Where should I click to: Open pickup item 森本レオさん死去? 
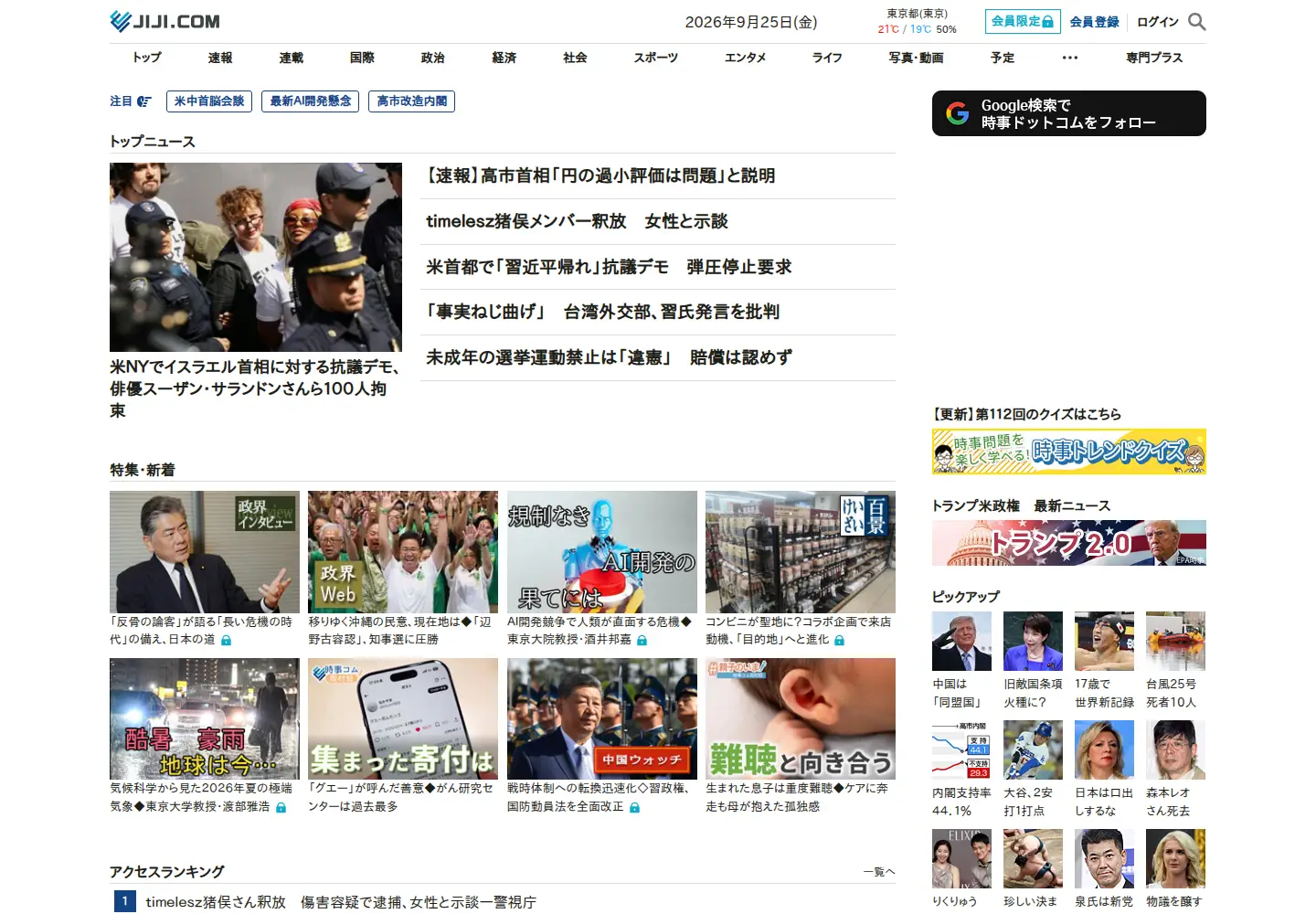tap(1175, 770)
